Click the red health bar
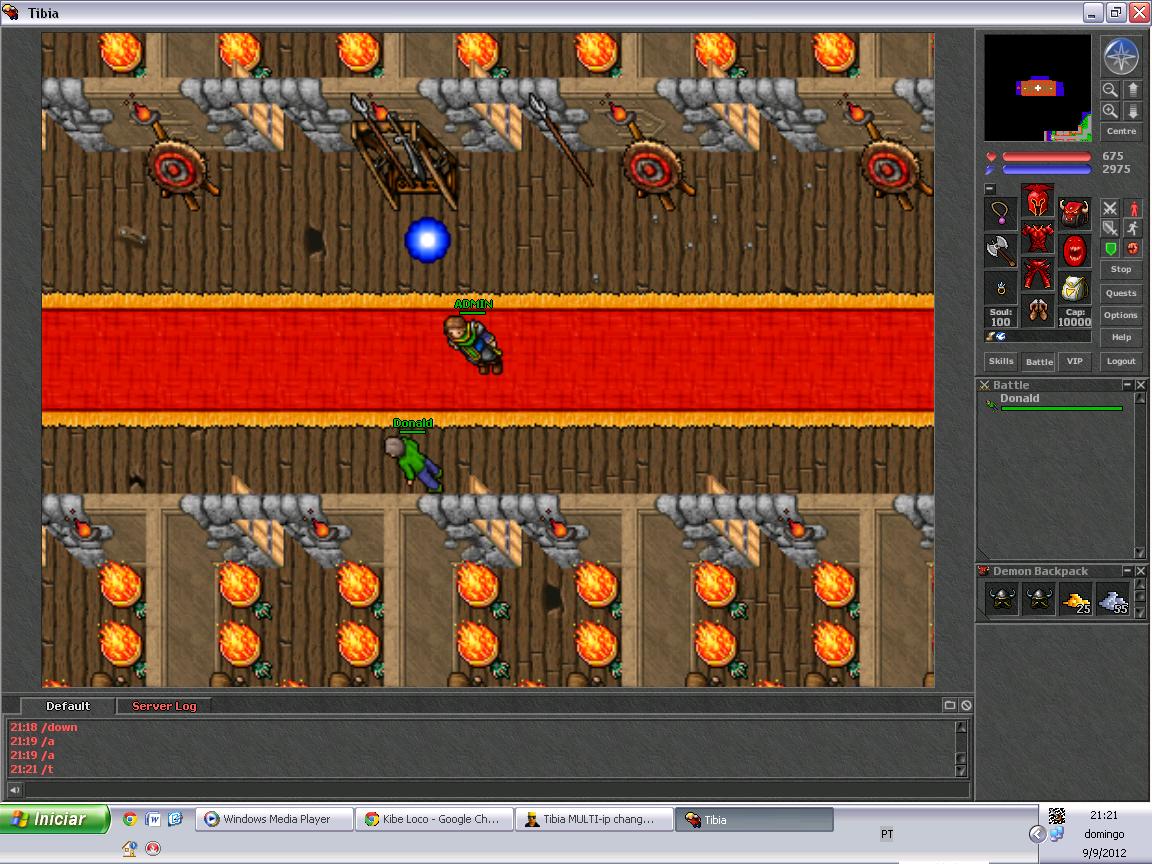 coord(1046,156)
